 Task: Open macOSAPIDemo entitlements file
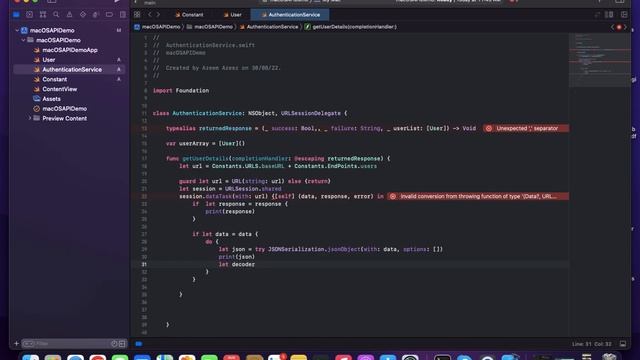pos(64,109)
